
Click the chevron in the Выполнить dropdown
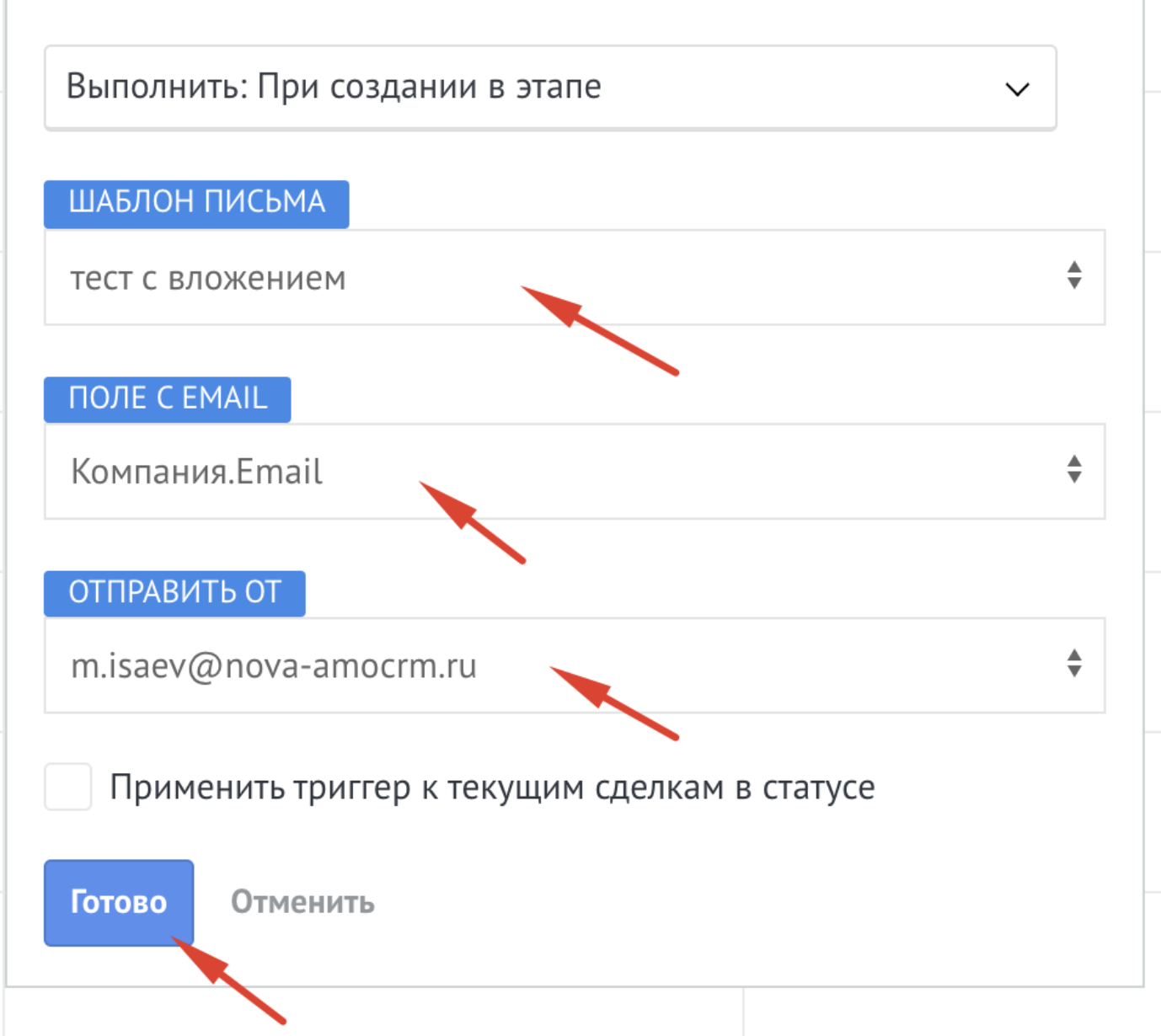tap(1017, 89)
